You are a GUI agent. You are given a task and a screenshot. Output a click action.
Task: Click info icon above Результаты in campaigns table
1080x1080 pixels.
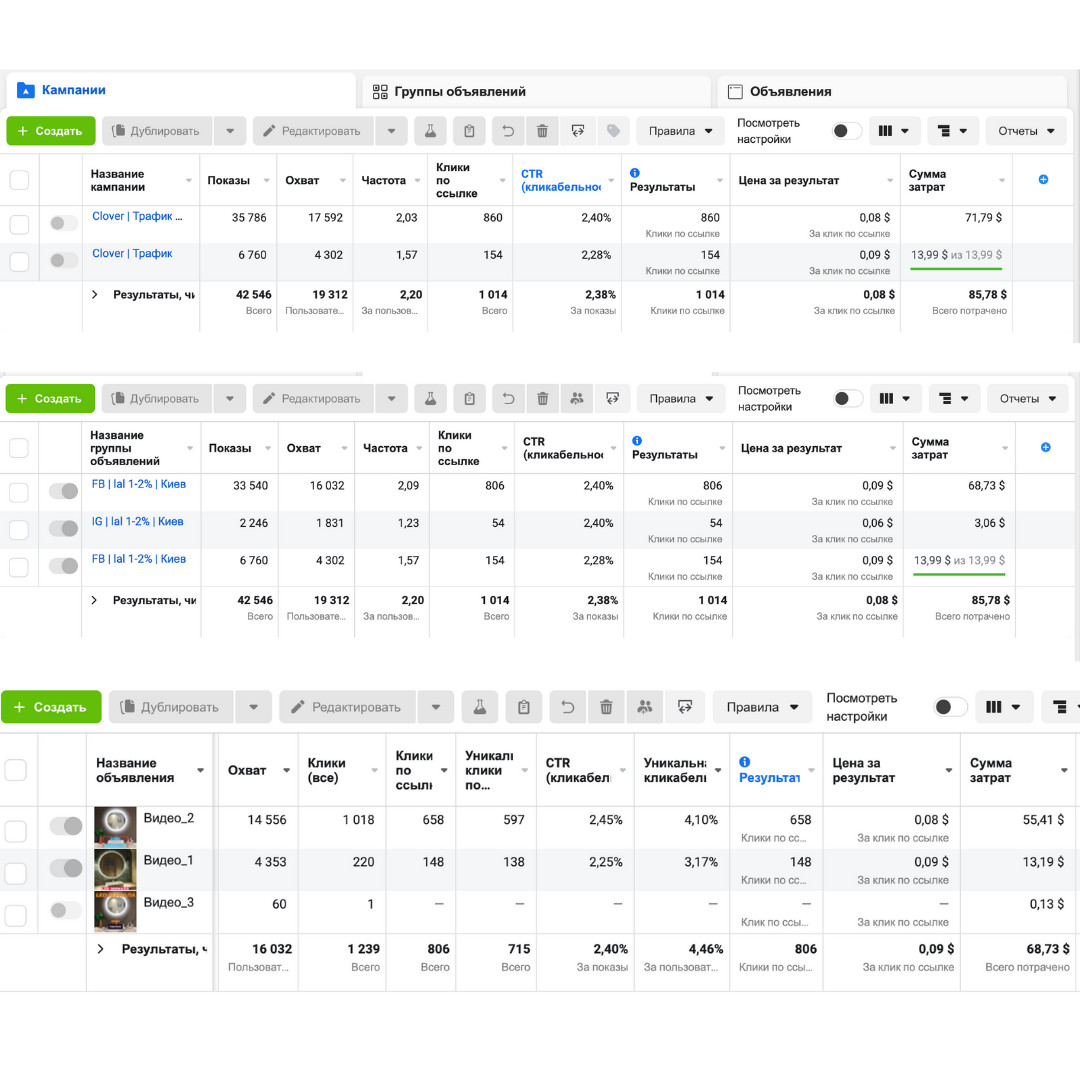tap(635, 173)
